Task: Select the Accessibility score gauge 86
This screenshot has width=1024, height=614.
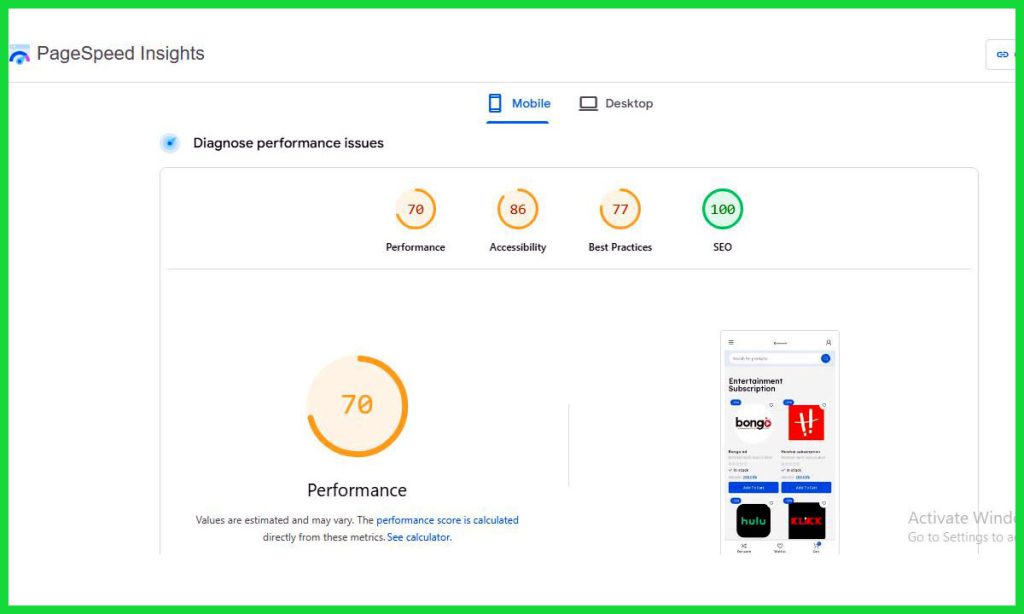Action: 517,209
